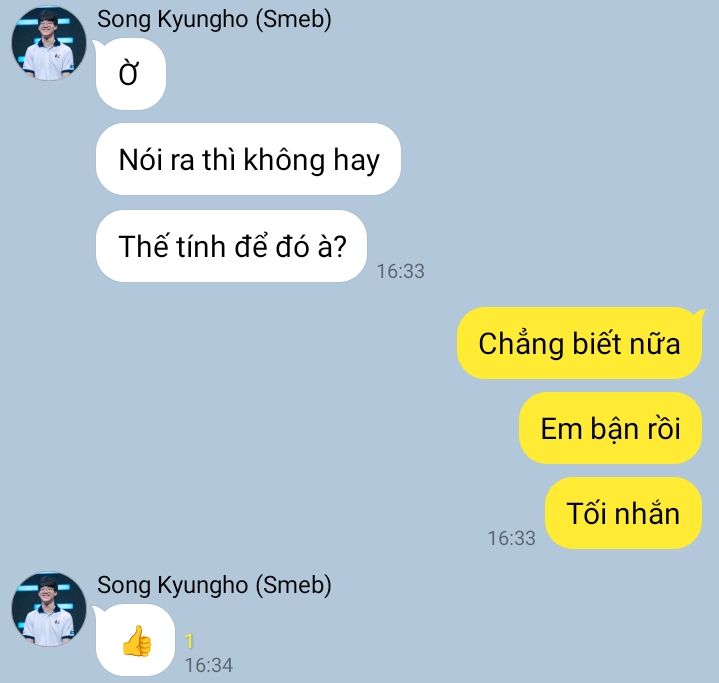Image resolution: width=719 pixels, height=683 pixels.
Task: Select the "Nói ra thì không hay" message
Action: tap(248, 159)
